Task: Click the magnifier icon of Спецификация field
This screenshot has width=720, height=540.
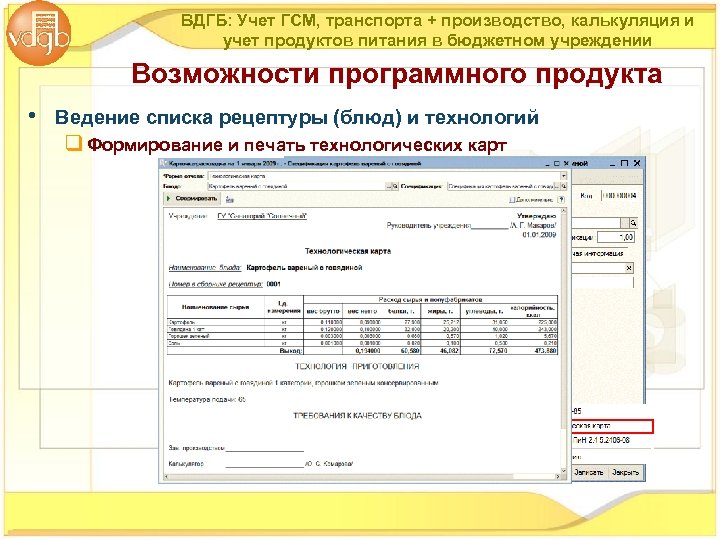Action: click(x=564, y=186)
